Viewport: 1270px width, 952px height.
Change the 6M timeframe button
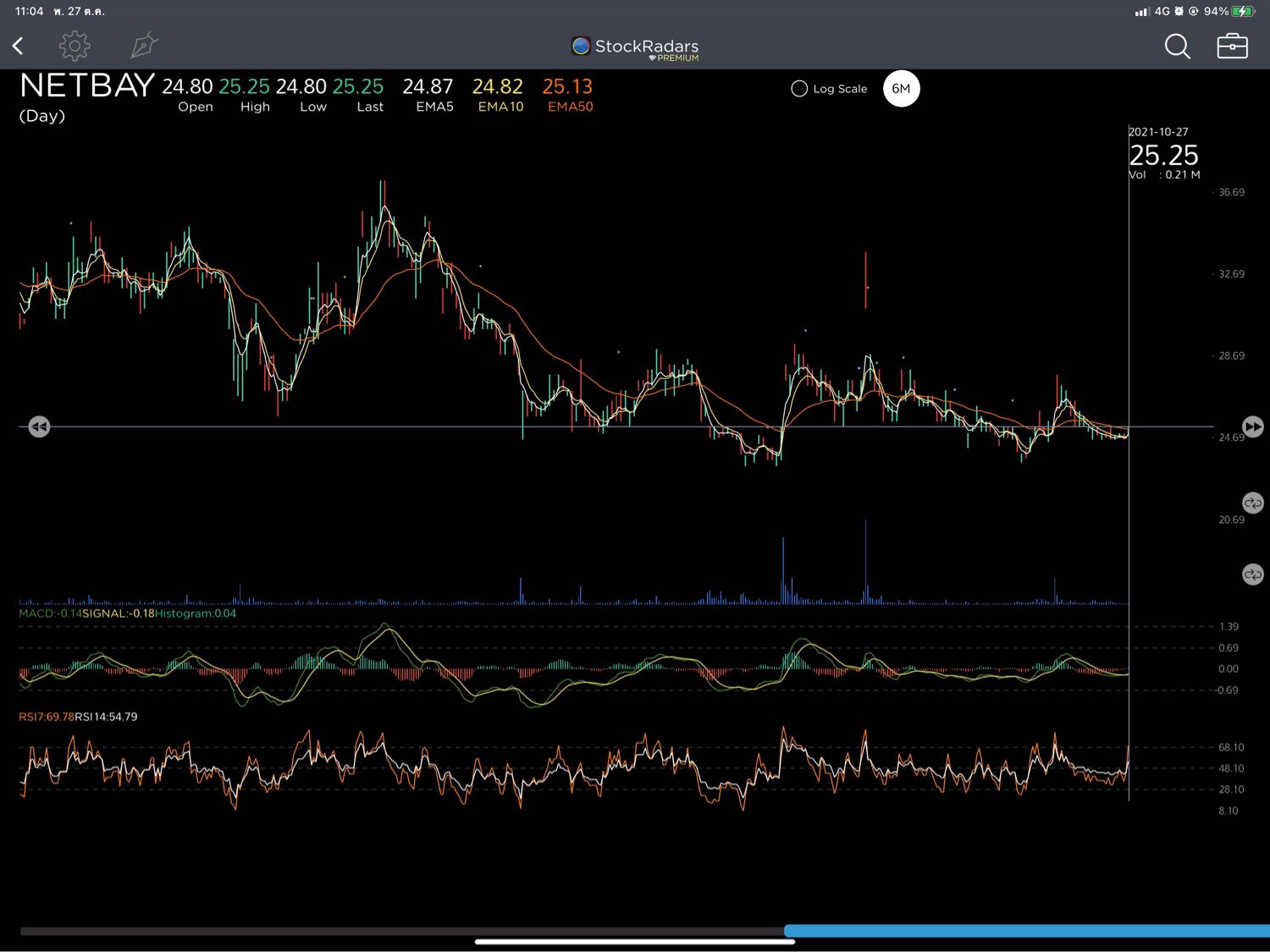901,89
